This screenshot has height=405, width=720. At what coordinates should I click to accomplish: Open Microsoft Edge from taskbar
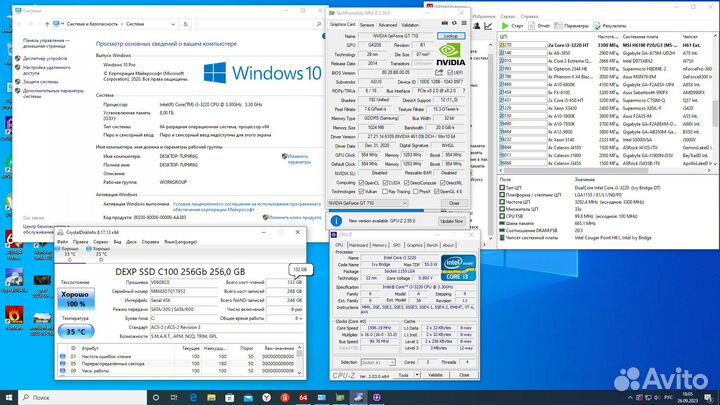pos(193,397)
